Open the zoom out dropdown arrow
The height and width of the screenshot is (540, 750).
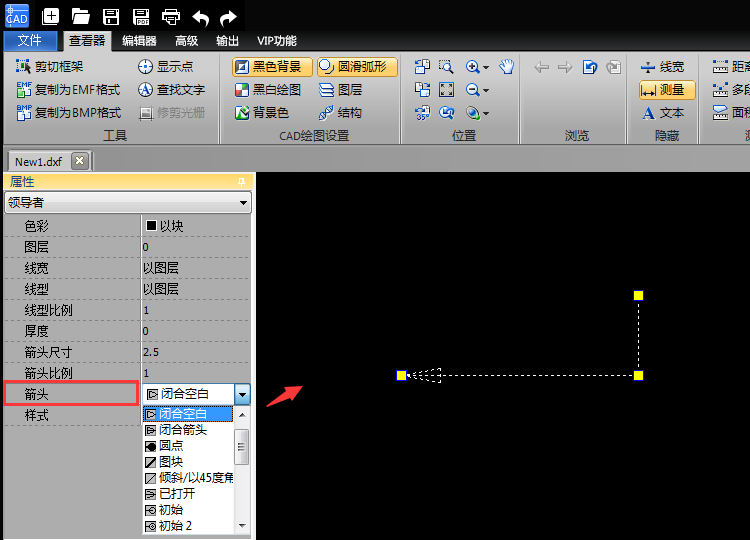pyautogui.click(x=486, y=90)
